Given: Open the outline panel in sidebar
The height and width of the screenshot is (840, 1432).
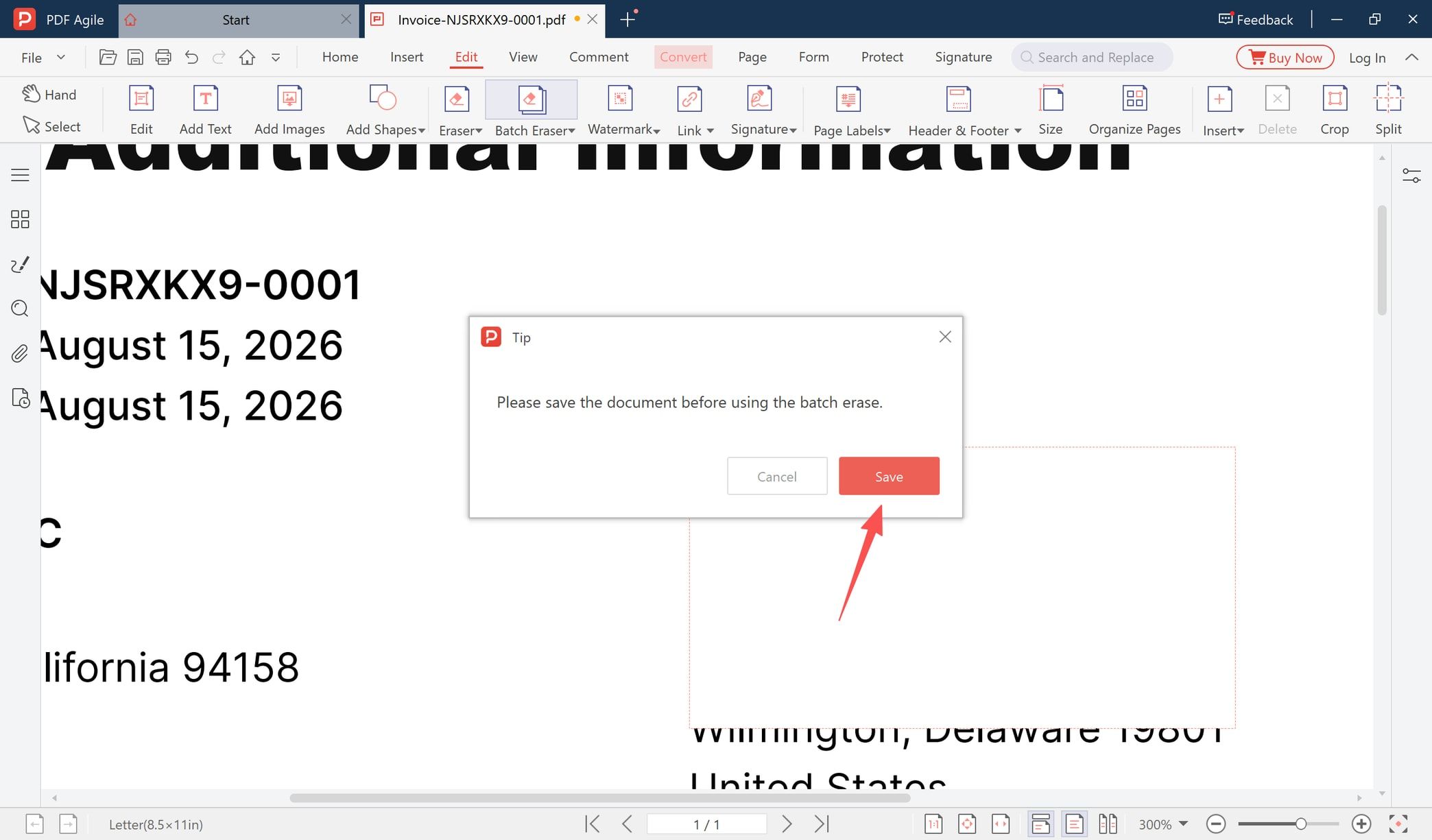Looking at the screenshot, I should 20,175.
